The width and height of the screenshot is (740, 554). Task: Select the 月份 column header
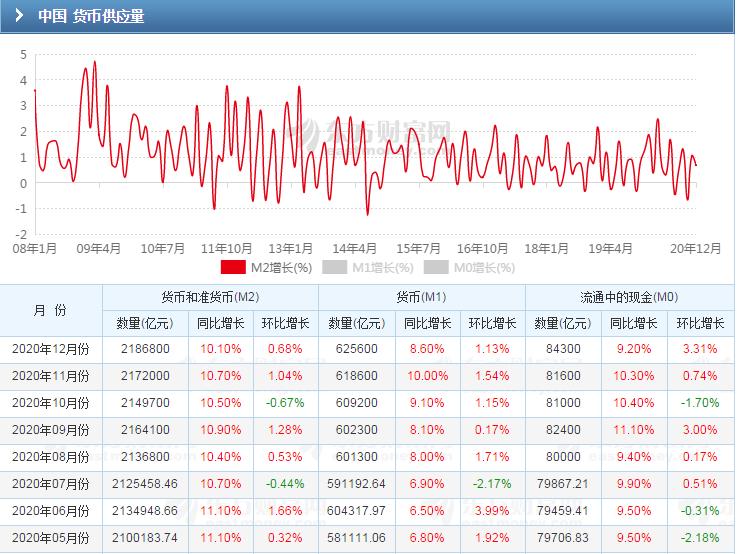click(x=50, y=311)
